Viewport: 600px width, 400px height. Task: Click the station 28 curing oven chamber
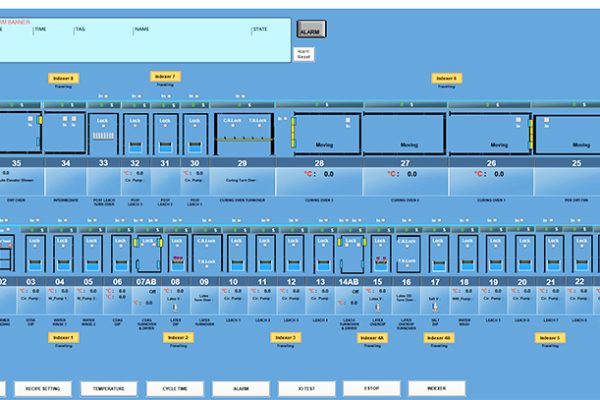(327, 134)
